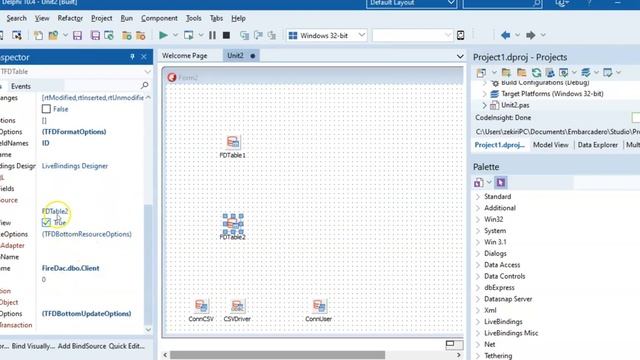
Task: Click the IDE search field at top
Action: (x=503, y=3)
